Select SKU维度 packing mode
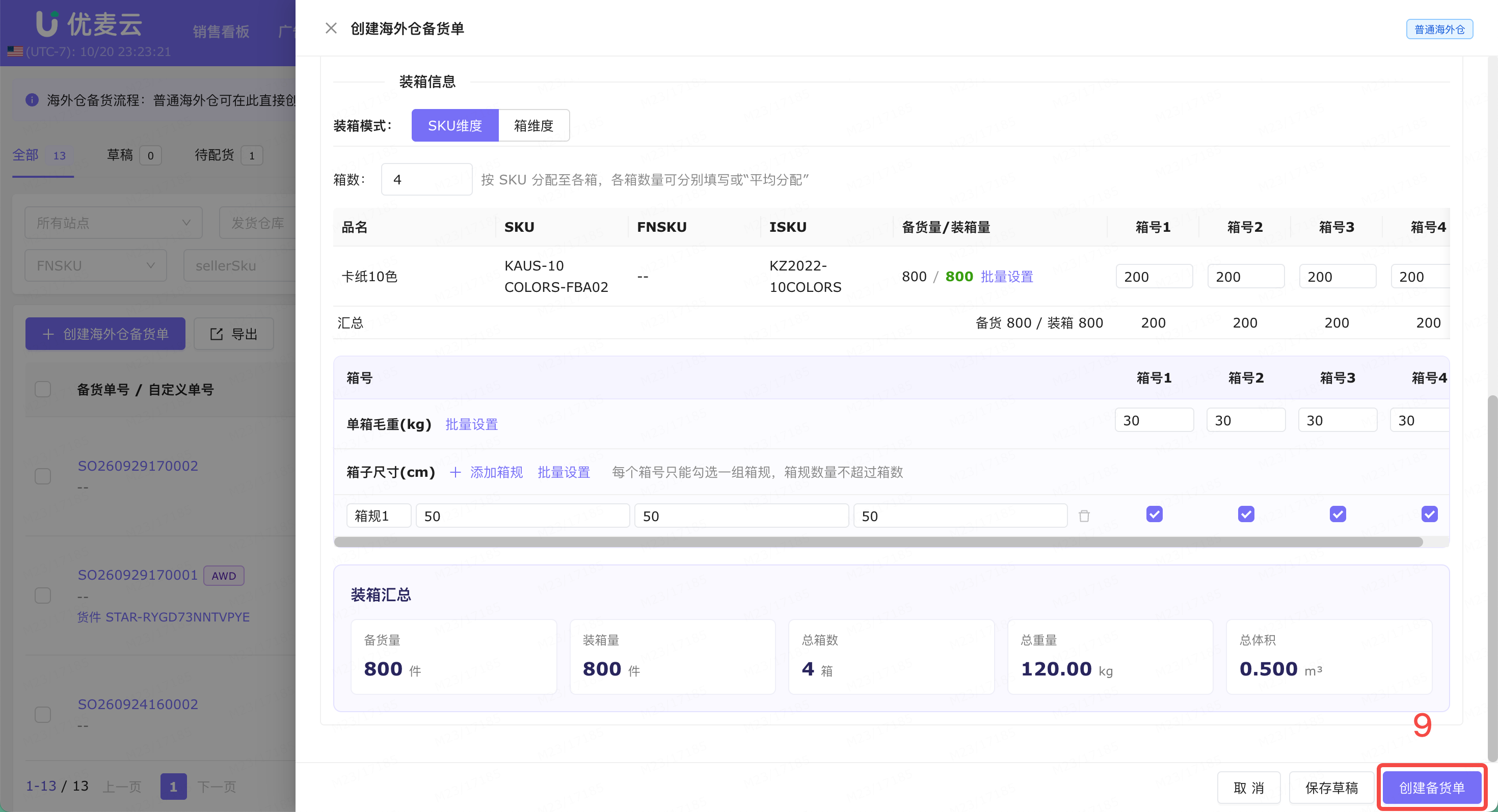Viewport: 1498px width, 812px height. pyautogui.click(x=454, y=125)
